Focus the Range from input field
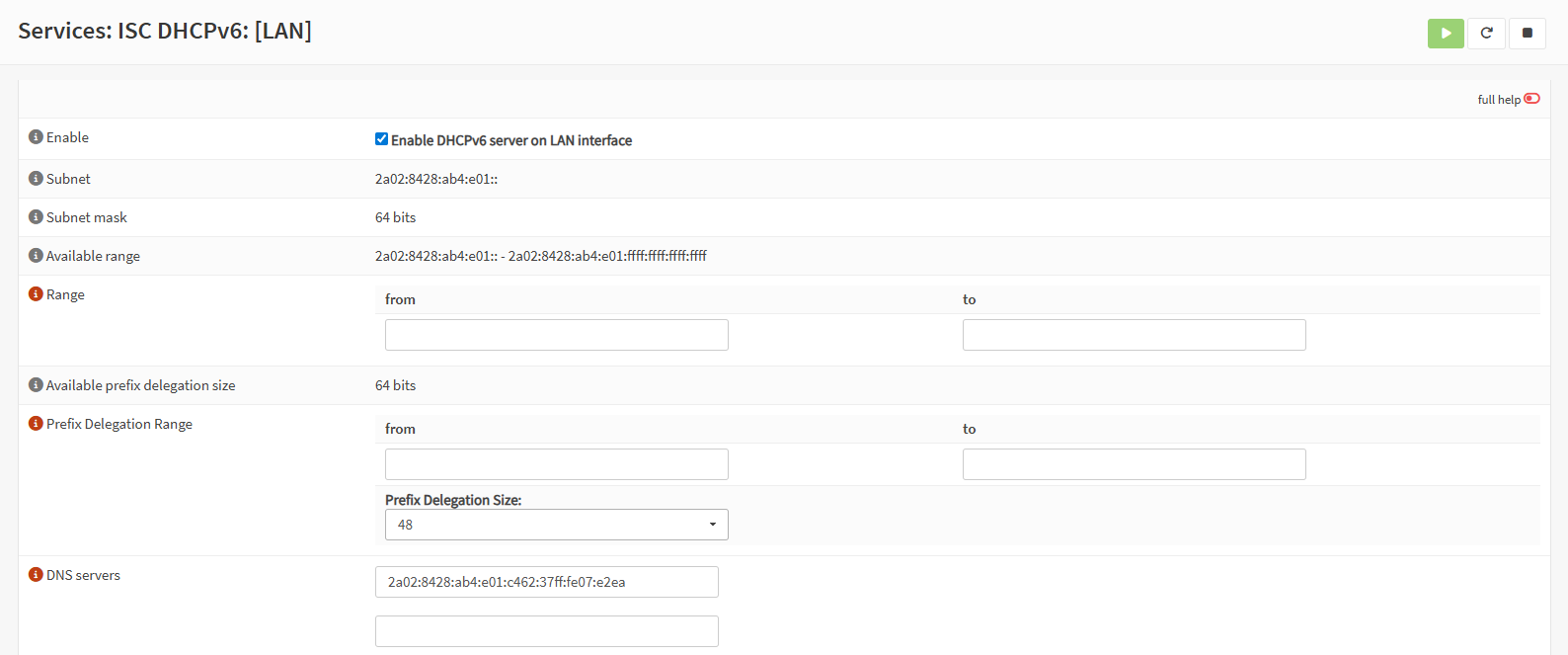 (x=557, y=335)
